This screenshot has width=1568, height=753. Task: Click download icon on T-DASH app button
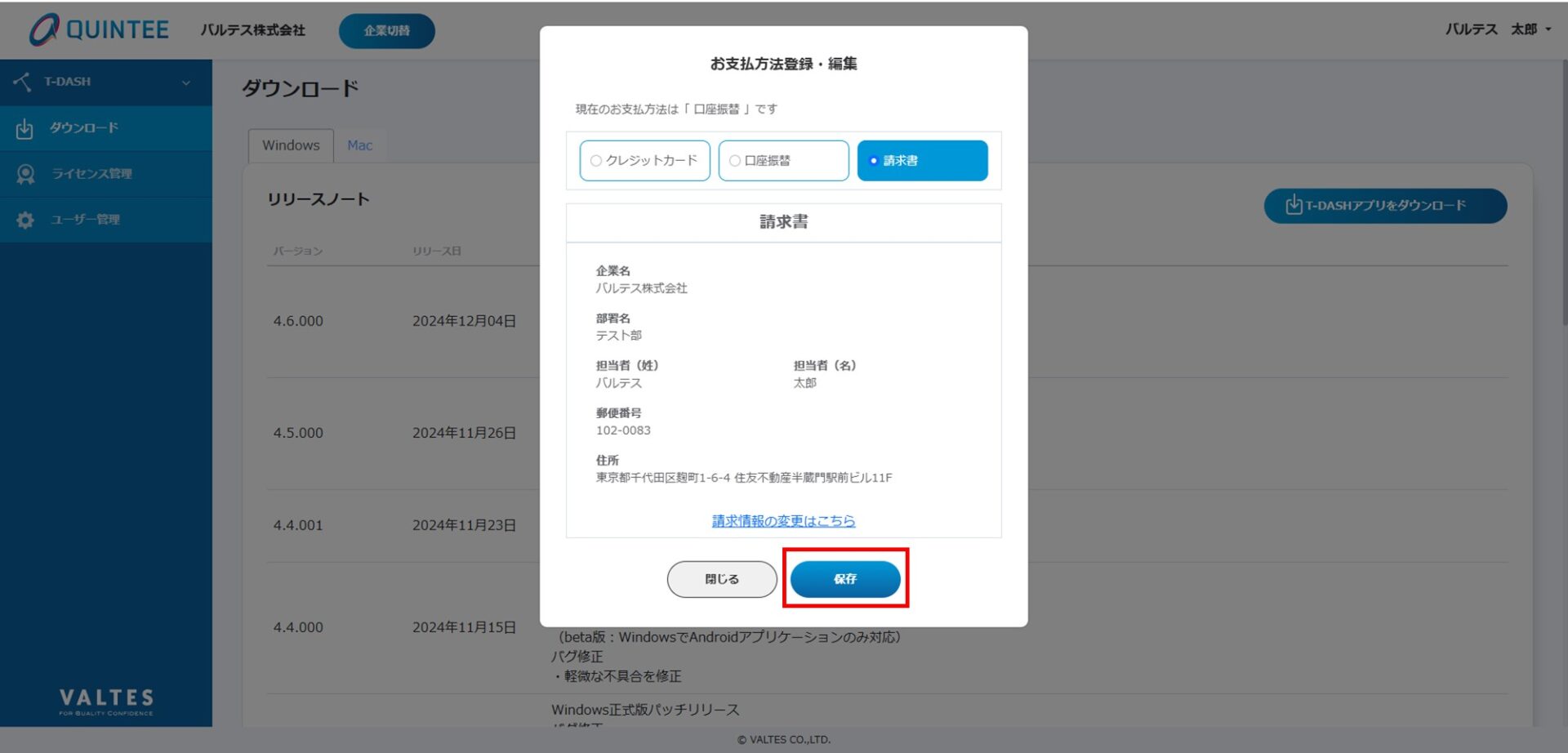pos(1293,205)
